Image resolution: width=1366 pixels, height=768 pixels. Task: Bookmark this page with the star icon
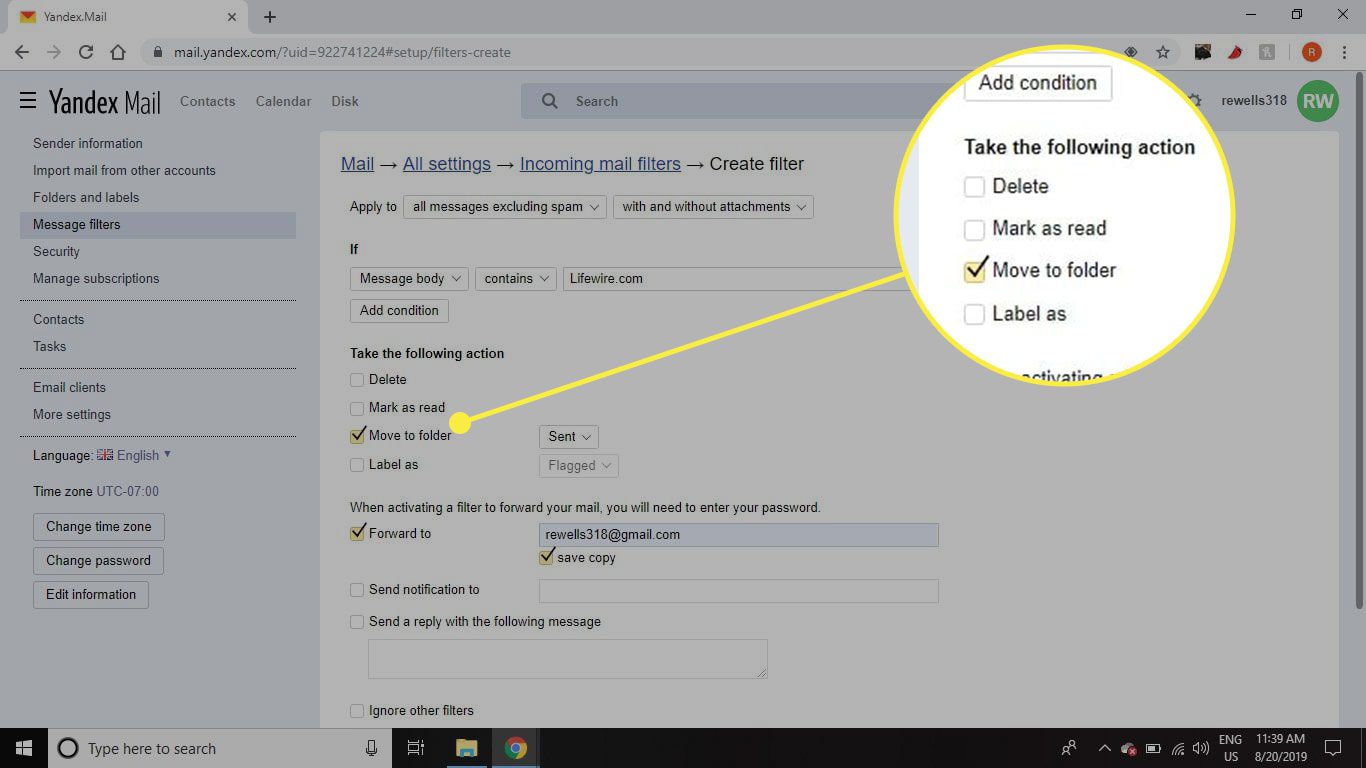[1163, 52]
